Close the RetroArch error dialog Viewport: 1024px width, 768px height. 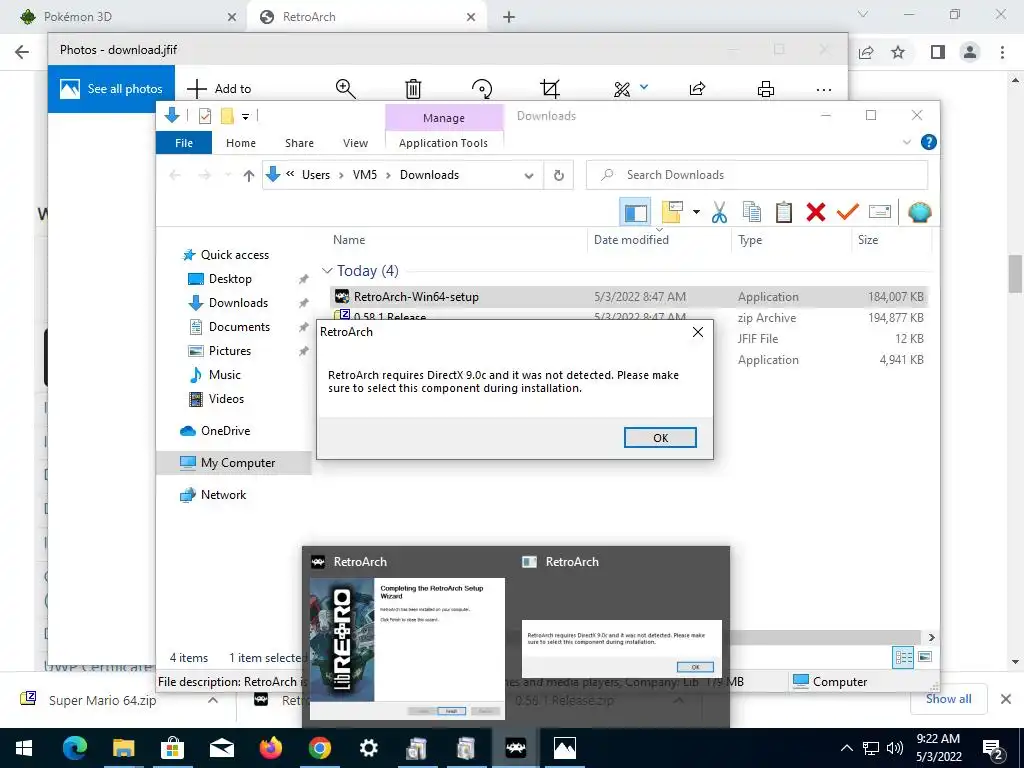[x=697, y=332]
